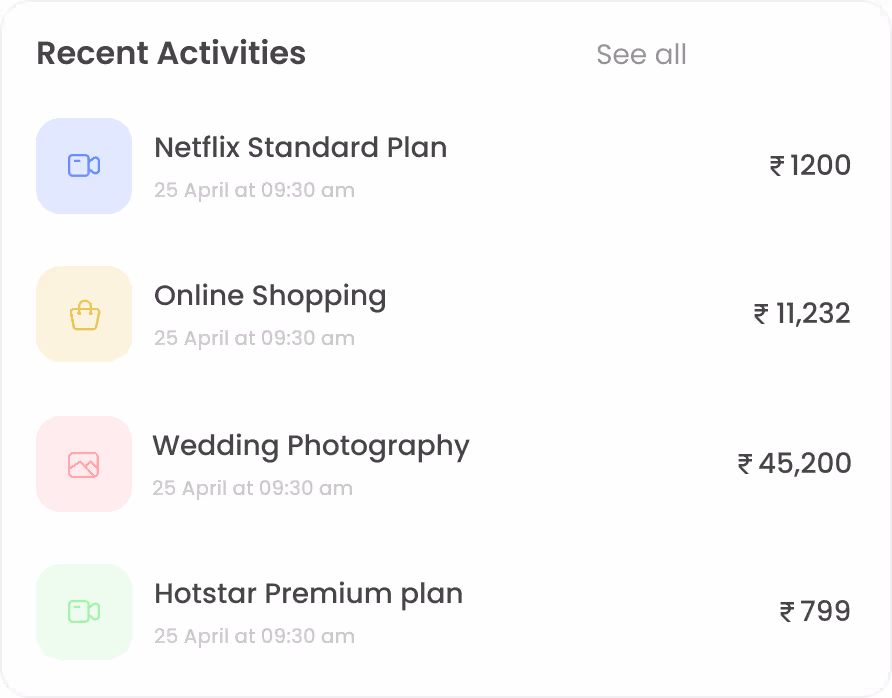Viewport: 892px width, 698px height.
Task: Click the date under Hotstar Premium plan
Action: [x=254, y=636]
